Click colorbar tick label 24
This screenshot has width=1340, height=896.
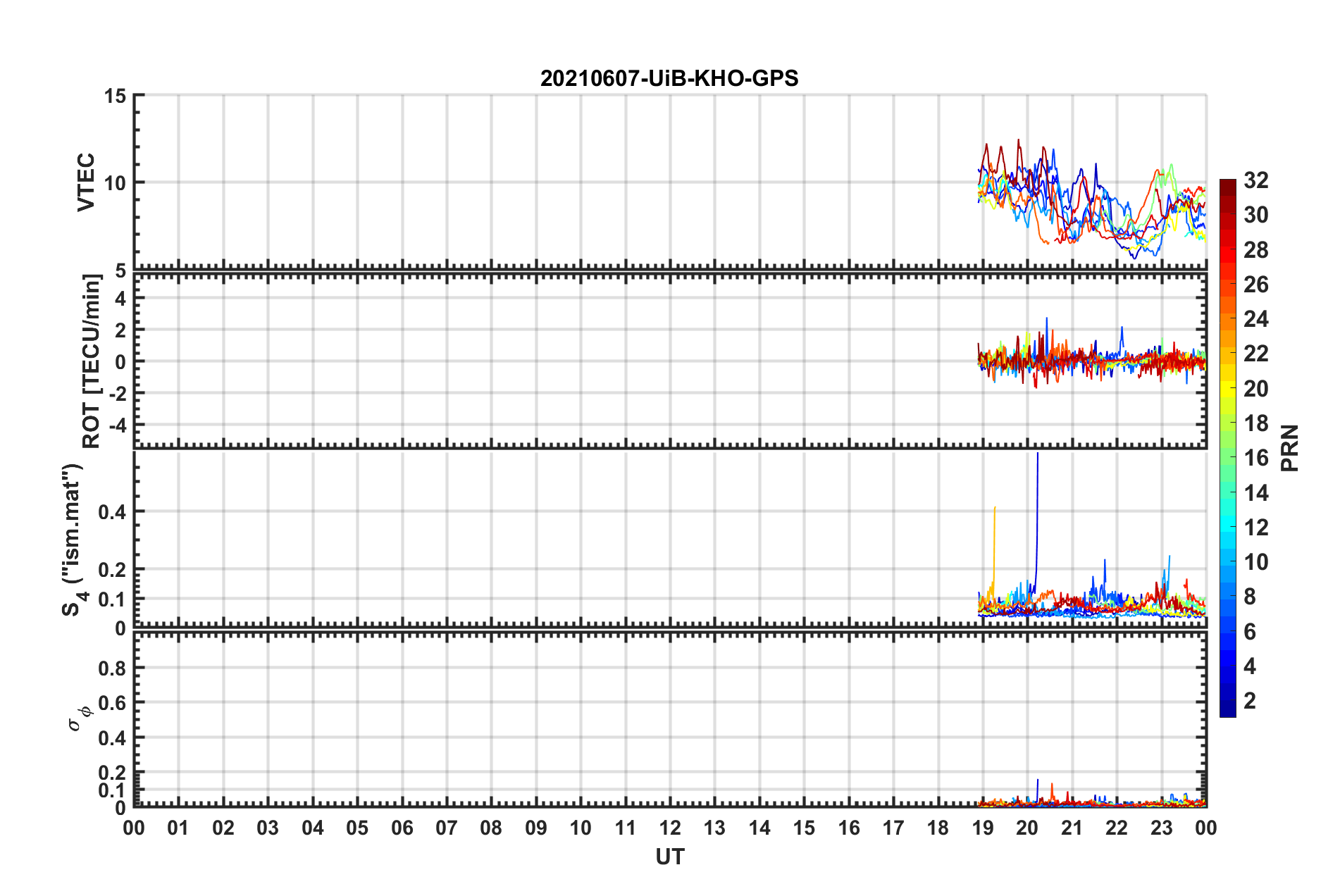coord(1256,319)
